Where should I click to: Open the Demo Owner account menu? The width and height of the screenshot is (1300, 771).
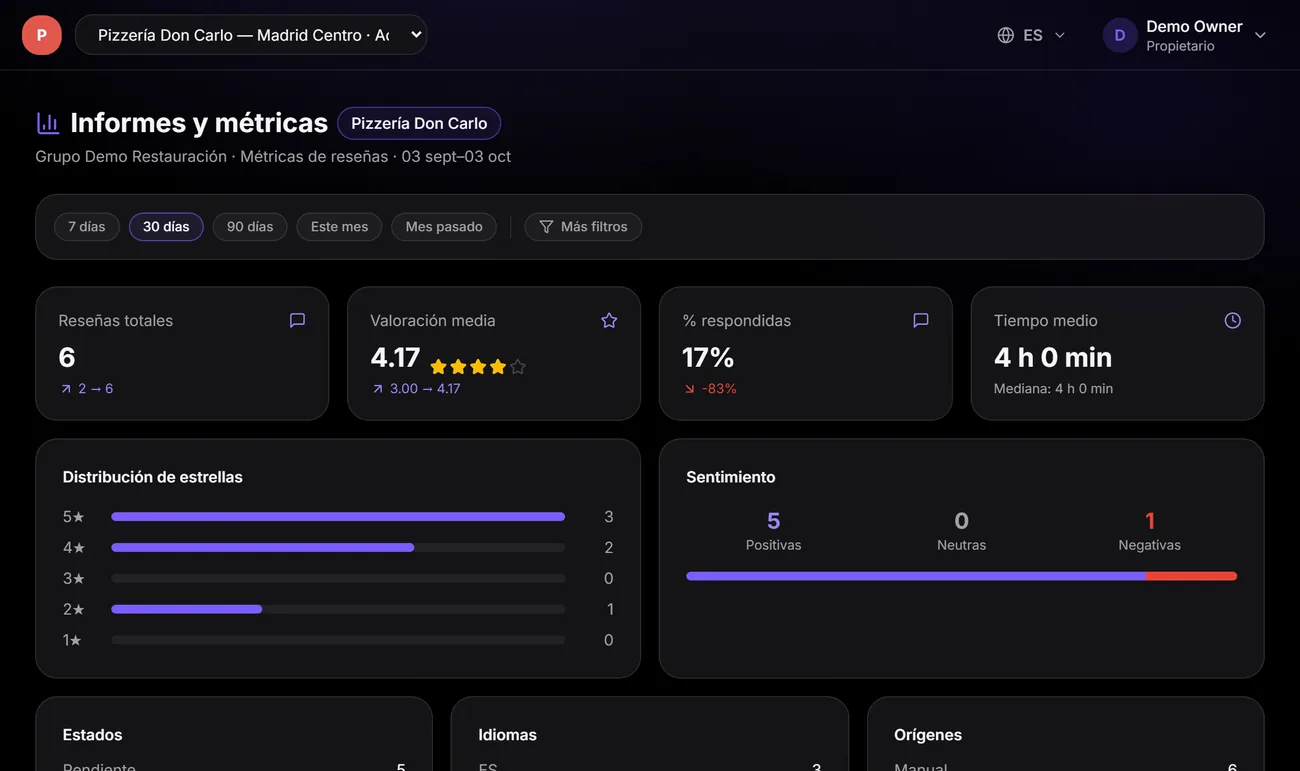1186,35
